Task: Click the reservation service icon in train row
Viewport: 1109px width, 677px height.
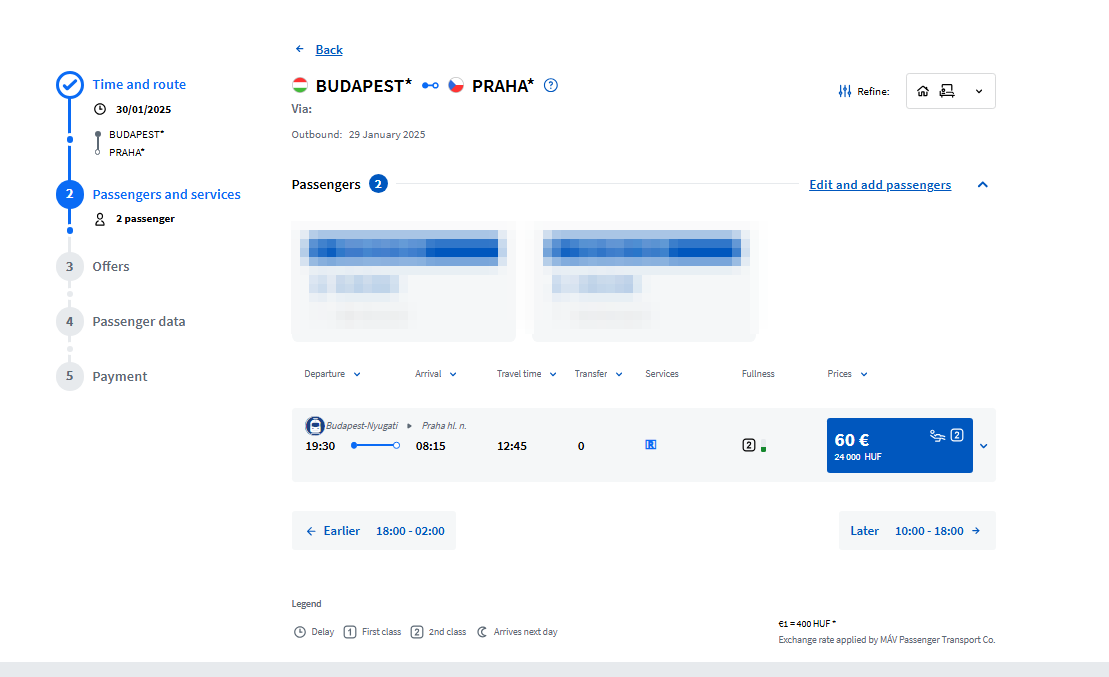Action: click(651, 445)
